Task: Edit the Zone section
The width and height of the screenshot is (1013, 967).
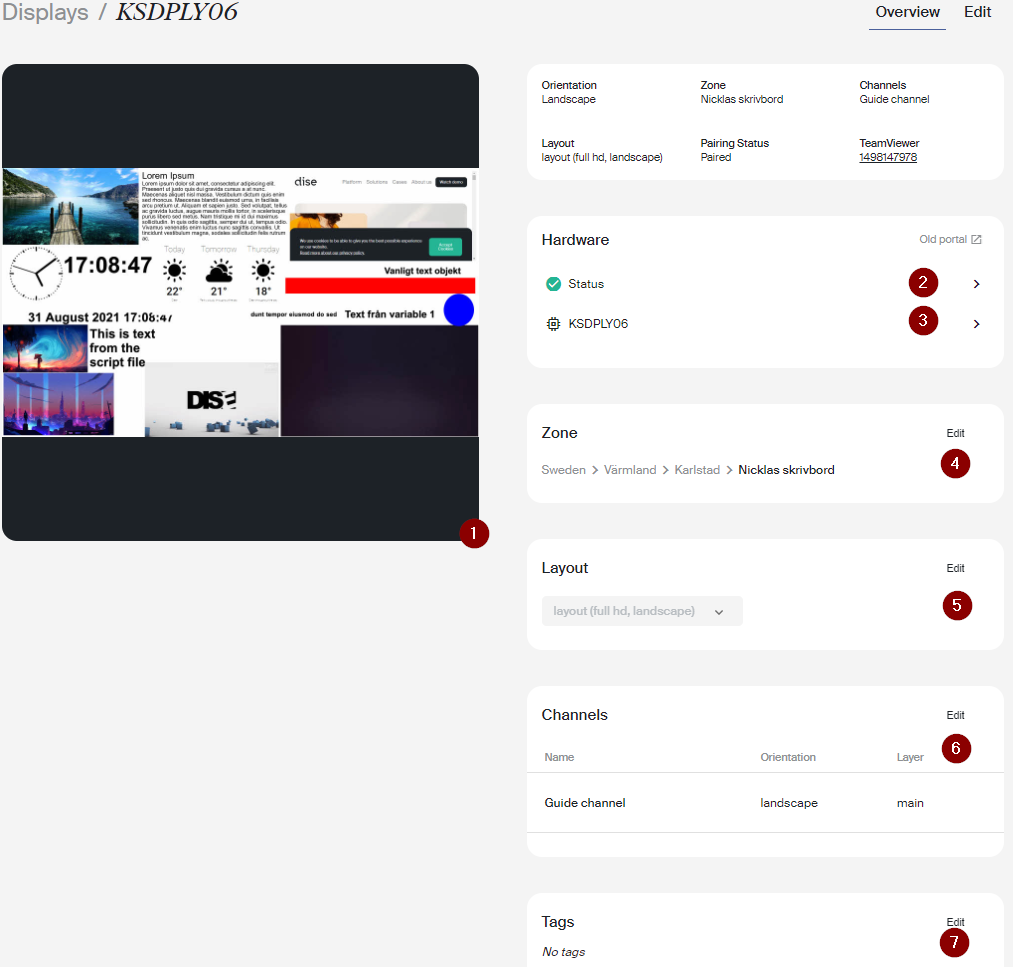Action: tap(955, 433)
